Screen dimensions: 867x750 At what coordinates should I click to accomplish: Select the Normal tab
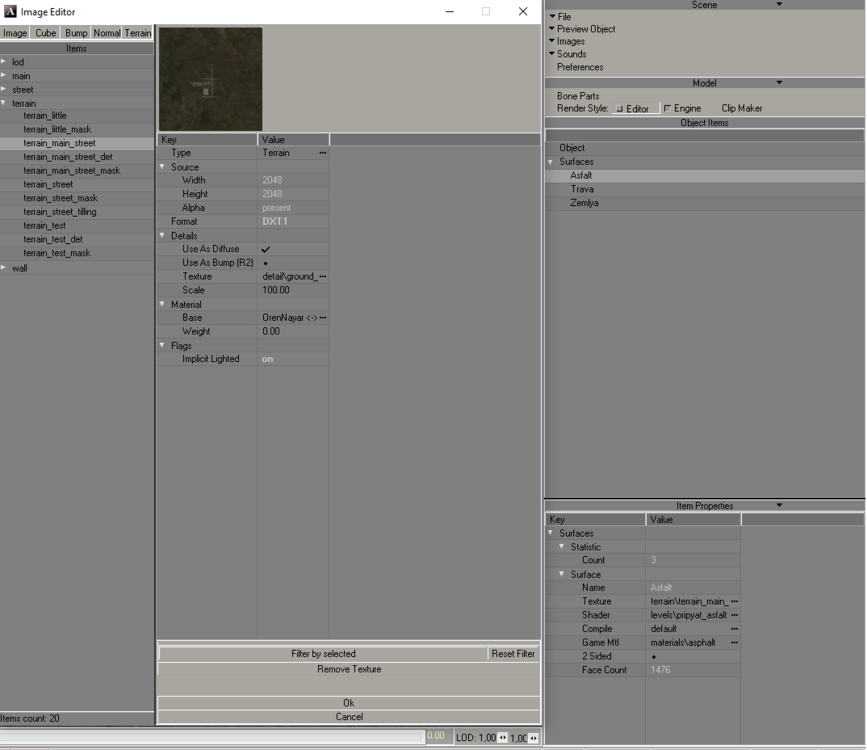pyautogui.click(x=107, y=33)
